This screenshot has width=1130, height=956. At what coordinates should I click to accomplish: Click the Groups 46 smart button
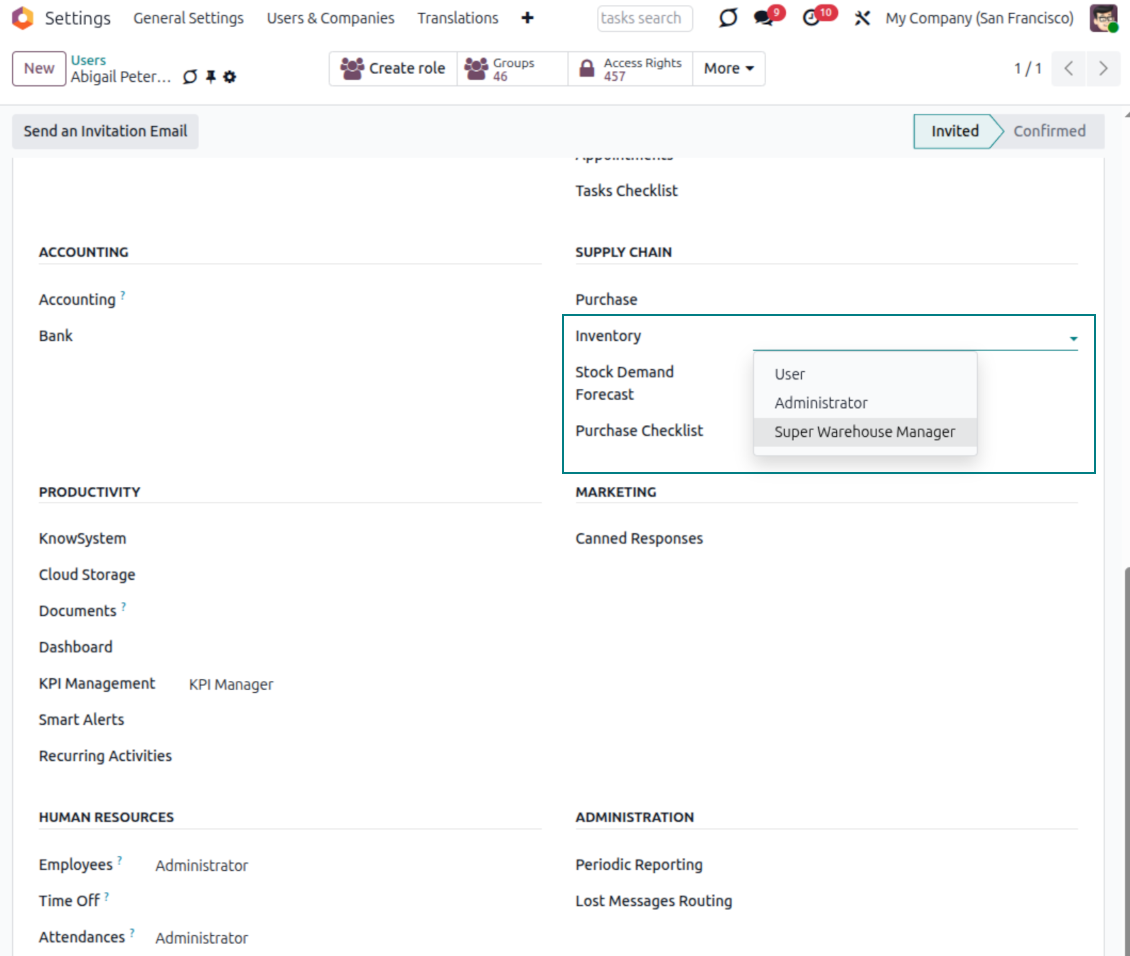pyautogui.click(x=511, y=68)
